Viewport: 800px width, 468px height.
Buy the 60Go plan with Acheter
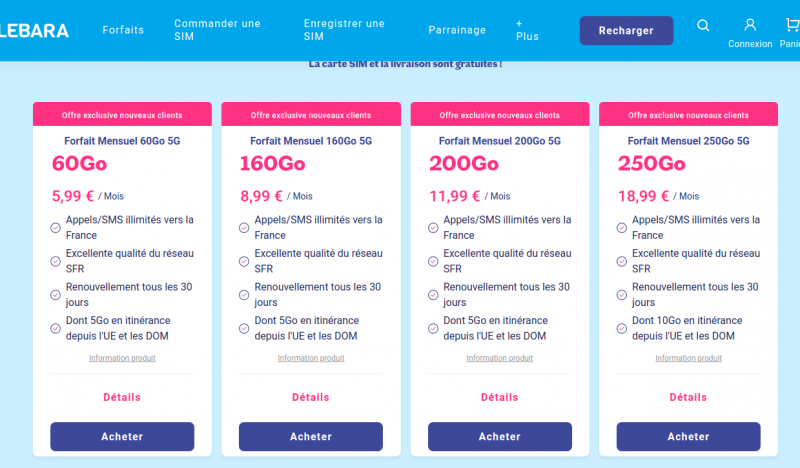point(122,436)
